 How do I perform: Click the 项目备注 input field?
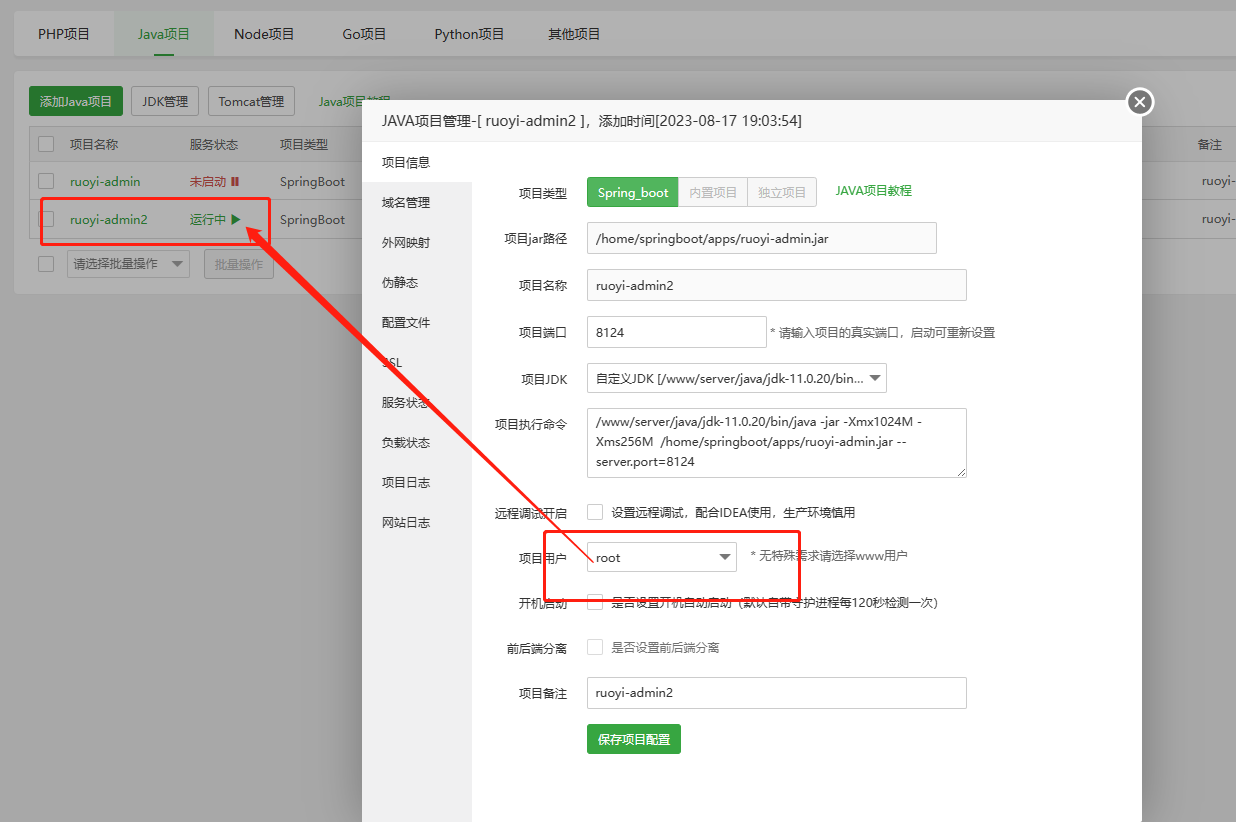[x=777, y=693]
